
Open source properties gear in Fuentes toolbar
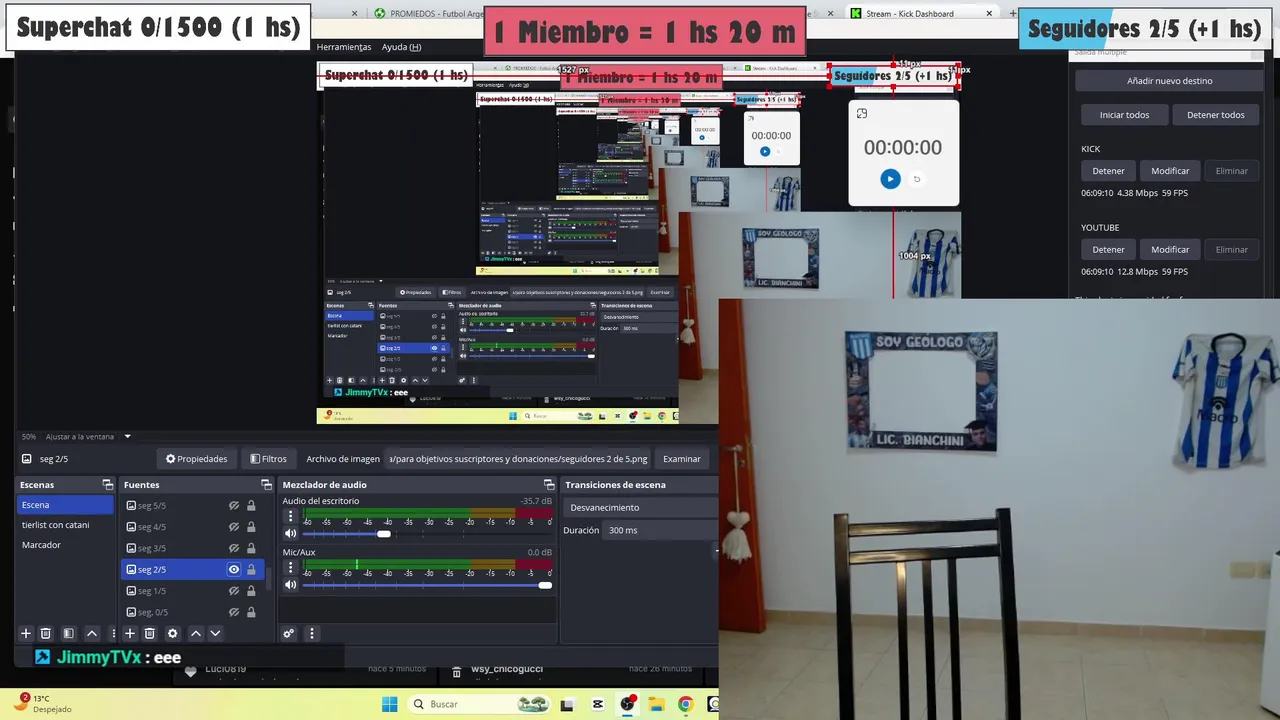click(x=172, y=633)
